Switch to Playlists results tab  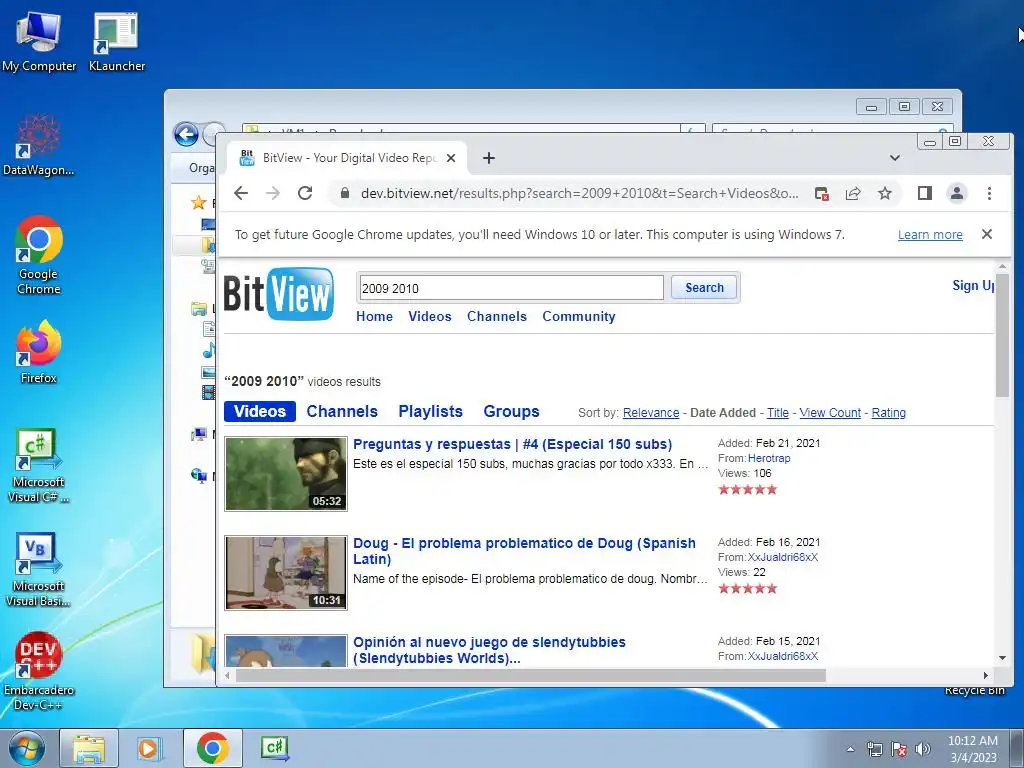pyautogui.click(x=430, y=411)
